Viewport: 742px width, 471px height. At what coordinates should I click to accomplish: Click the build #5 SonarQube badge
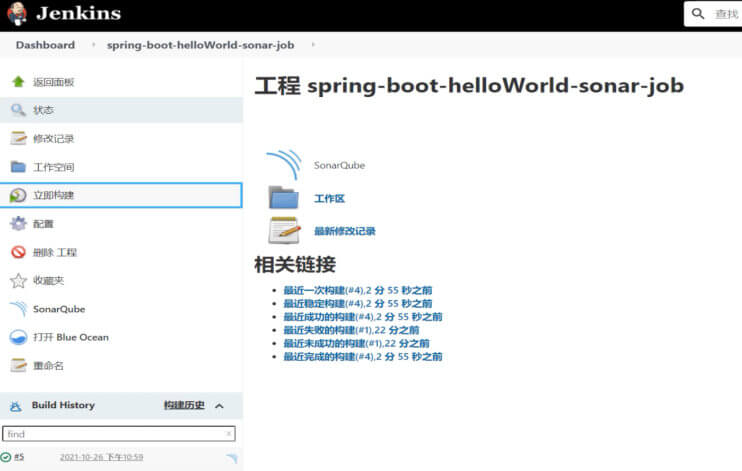pyautogui.click(x=232, y=458)
